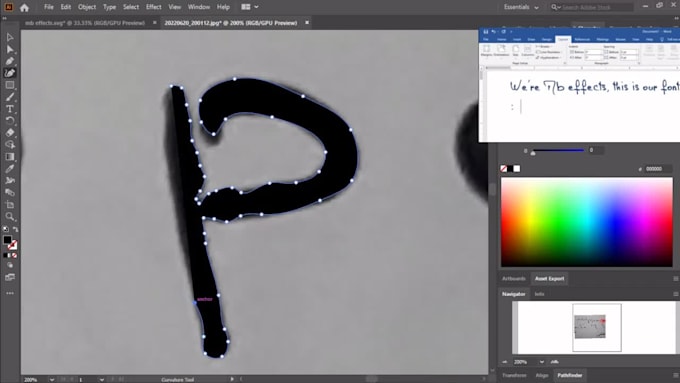Open the Window menu

pos(199,7)
